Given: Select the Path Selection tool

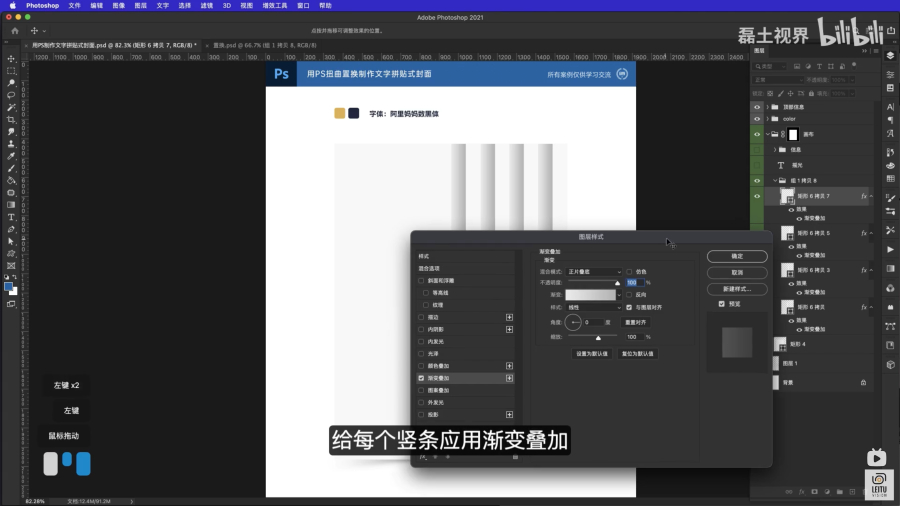Looking at the screenshot, I should point(11,242).
